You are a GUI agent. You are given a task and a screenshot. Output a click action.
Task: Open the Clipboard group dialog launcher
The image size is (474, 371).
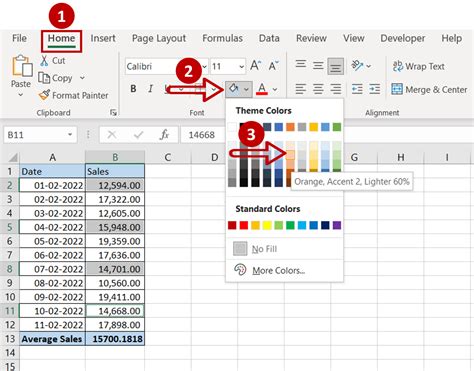pyautogui.click(x=113, y=113)
